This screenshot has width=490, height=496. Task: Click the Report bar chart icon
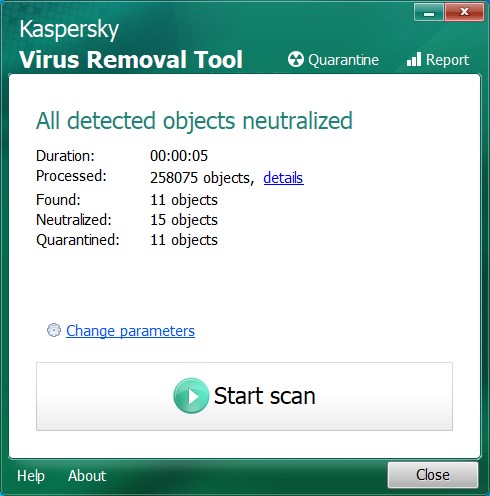[x=414, y=59]
